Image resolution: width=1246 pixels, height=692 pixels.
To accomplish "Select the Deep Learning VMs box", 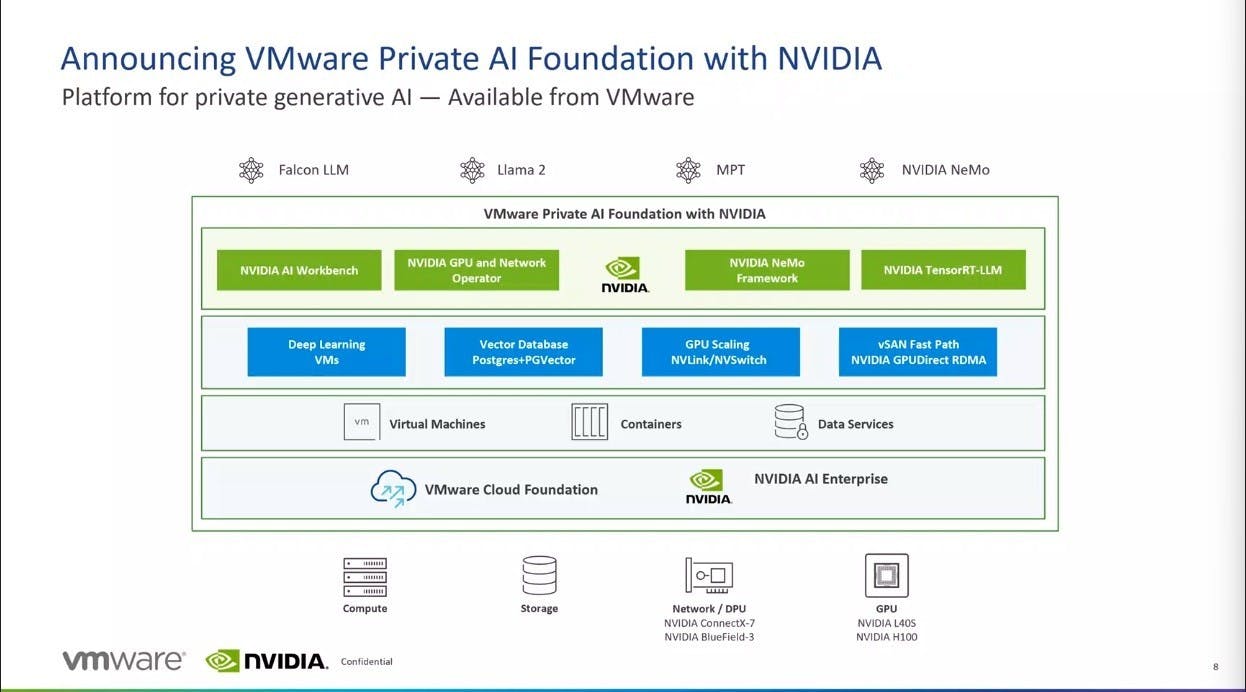I will coord(327,352).
